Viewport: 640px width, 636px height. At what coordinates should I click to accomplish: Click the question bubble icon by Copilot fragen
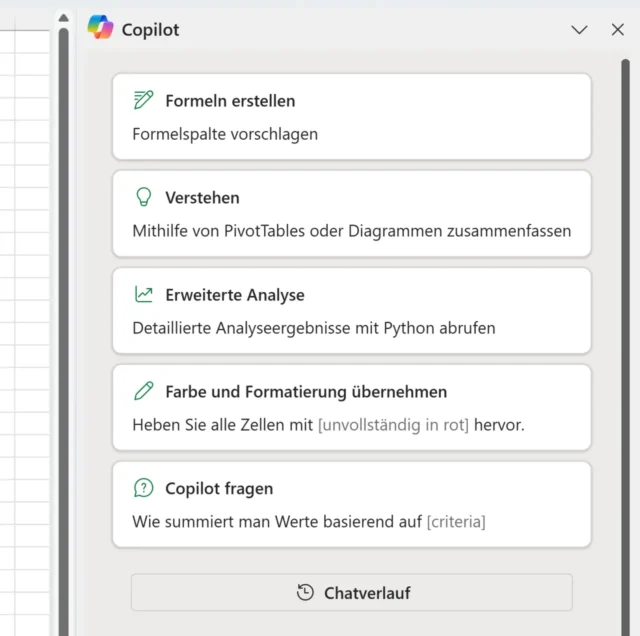(x=144, y=488)
